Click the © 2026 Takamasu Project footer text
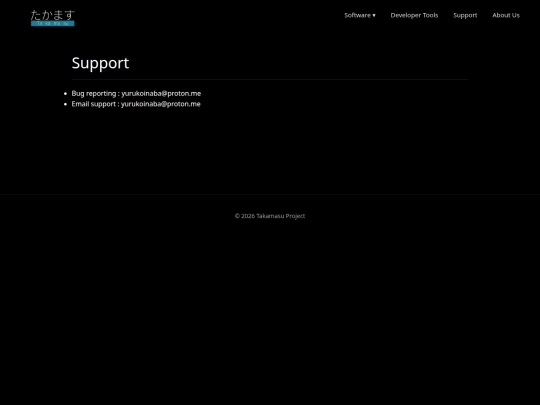540x405 pixels. [270, 216]
